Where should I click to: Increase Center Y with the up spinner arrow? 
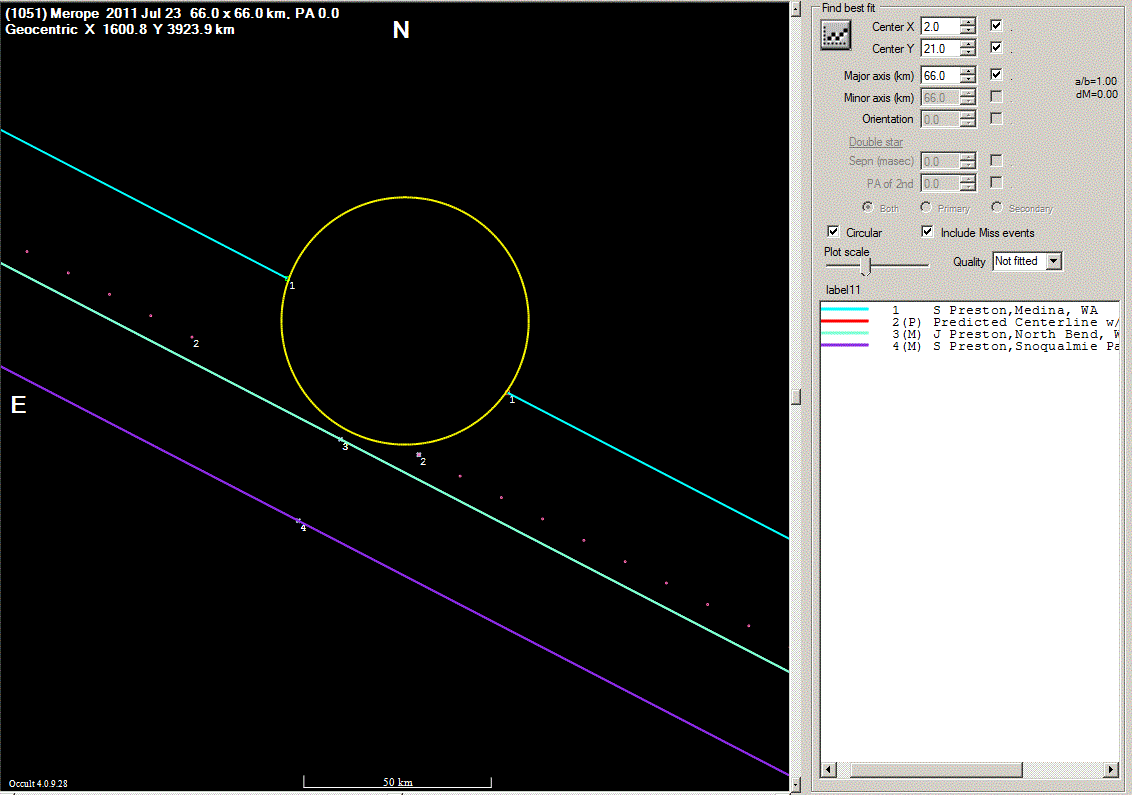pyautogui.click(x=967, y=44)
